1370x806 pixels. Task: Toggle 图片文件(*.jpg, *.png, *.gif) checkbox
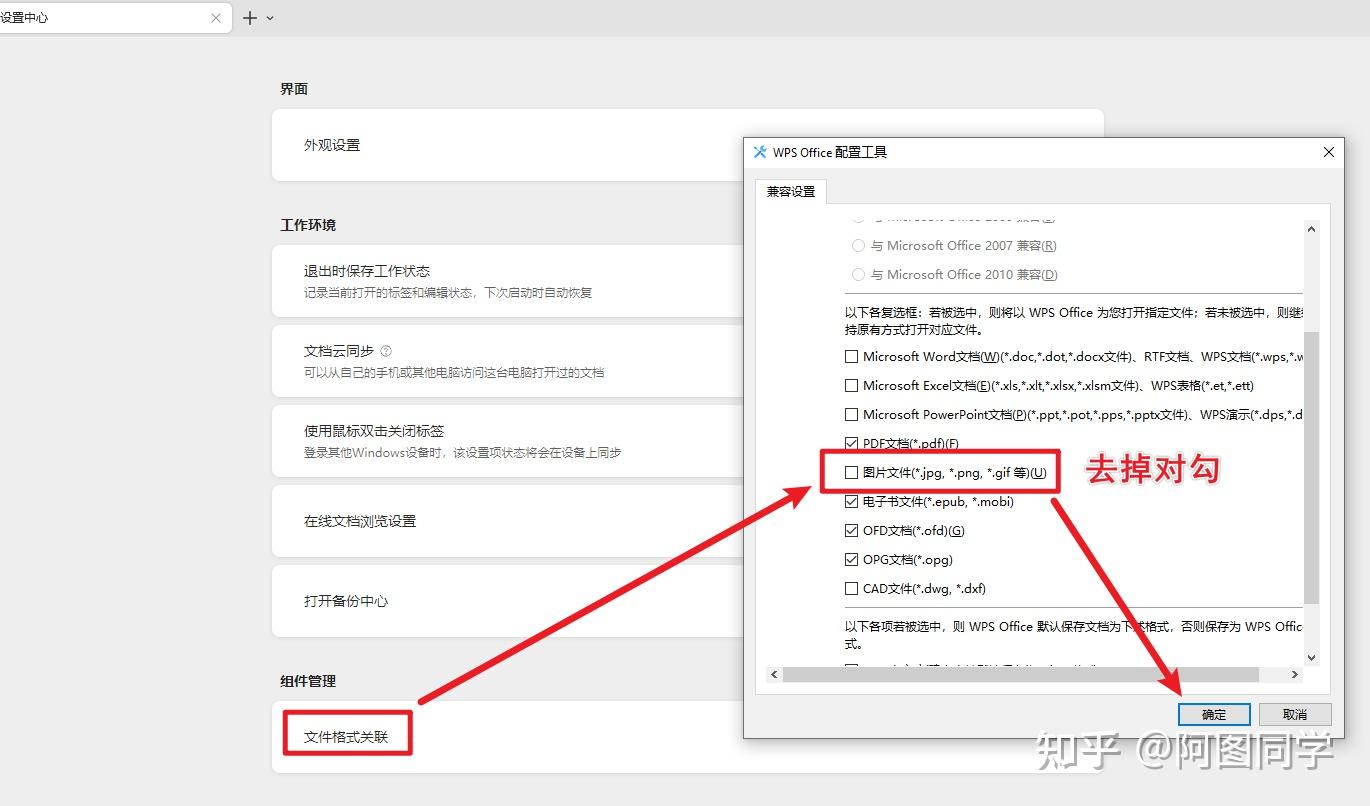(x=852, y=472)
